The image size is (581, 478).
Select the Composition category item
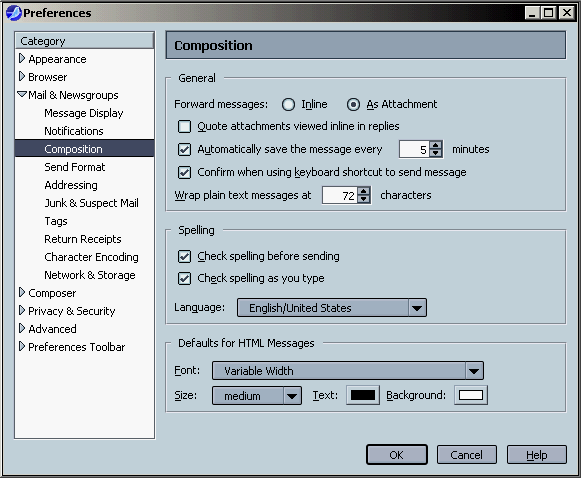[x=84, y=149]
